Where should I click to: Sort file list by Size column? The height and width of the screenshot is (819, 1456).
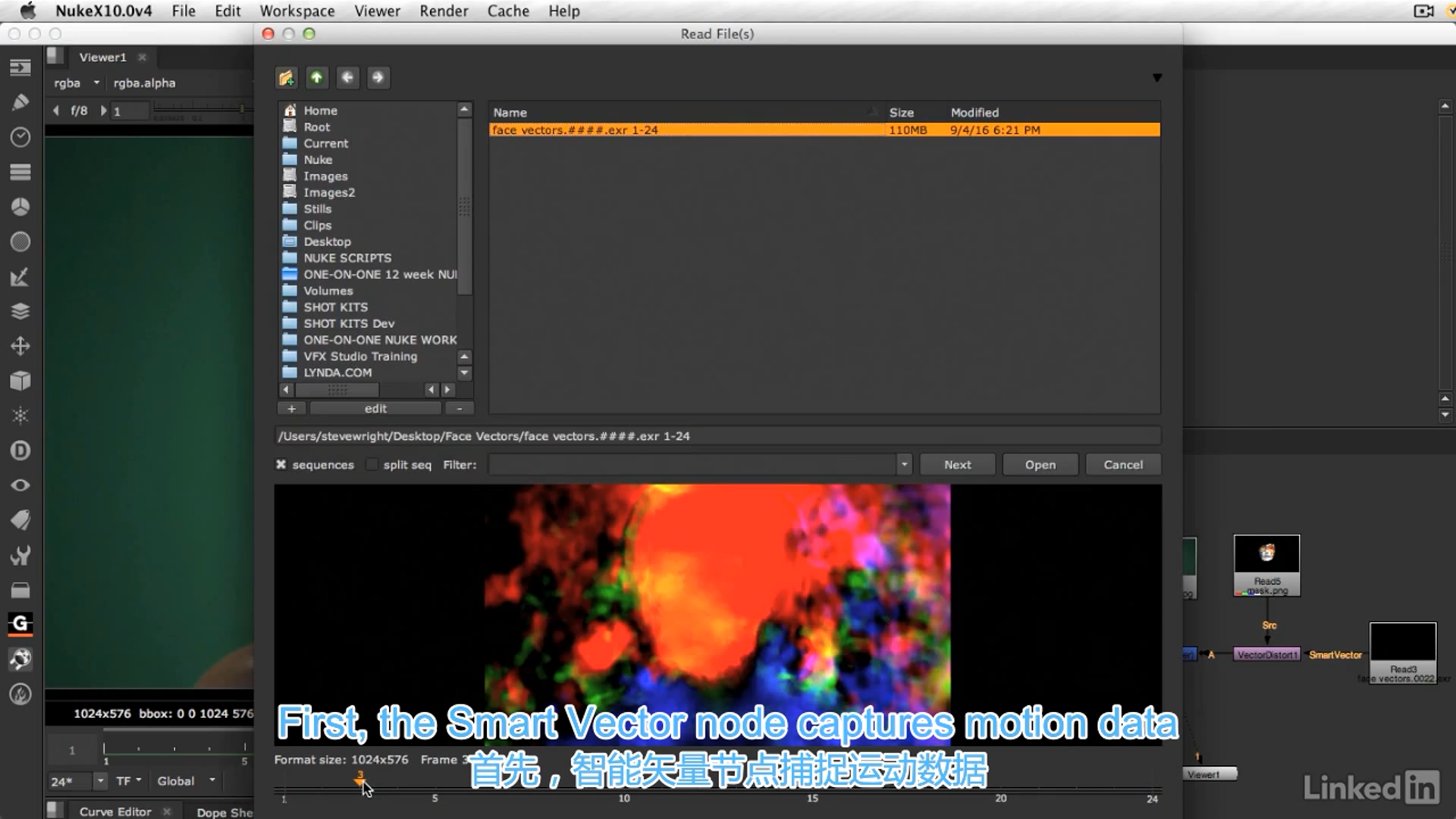click(x=902, y=112)
